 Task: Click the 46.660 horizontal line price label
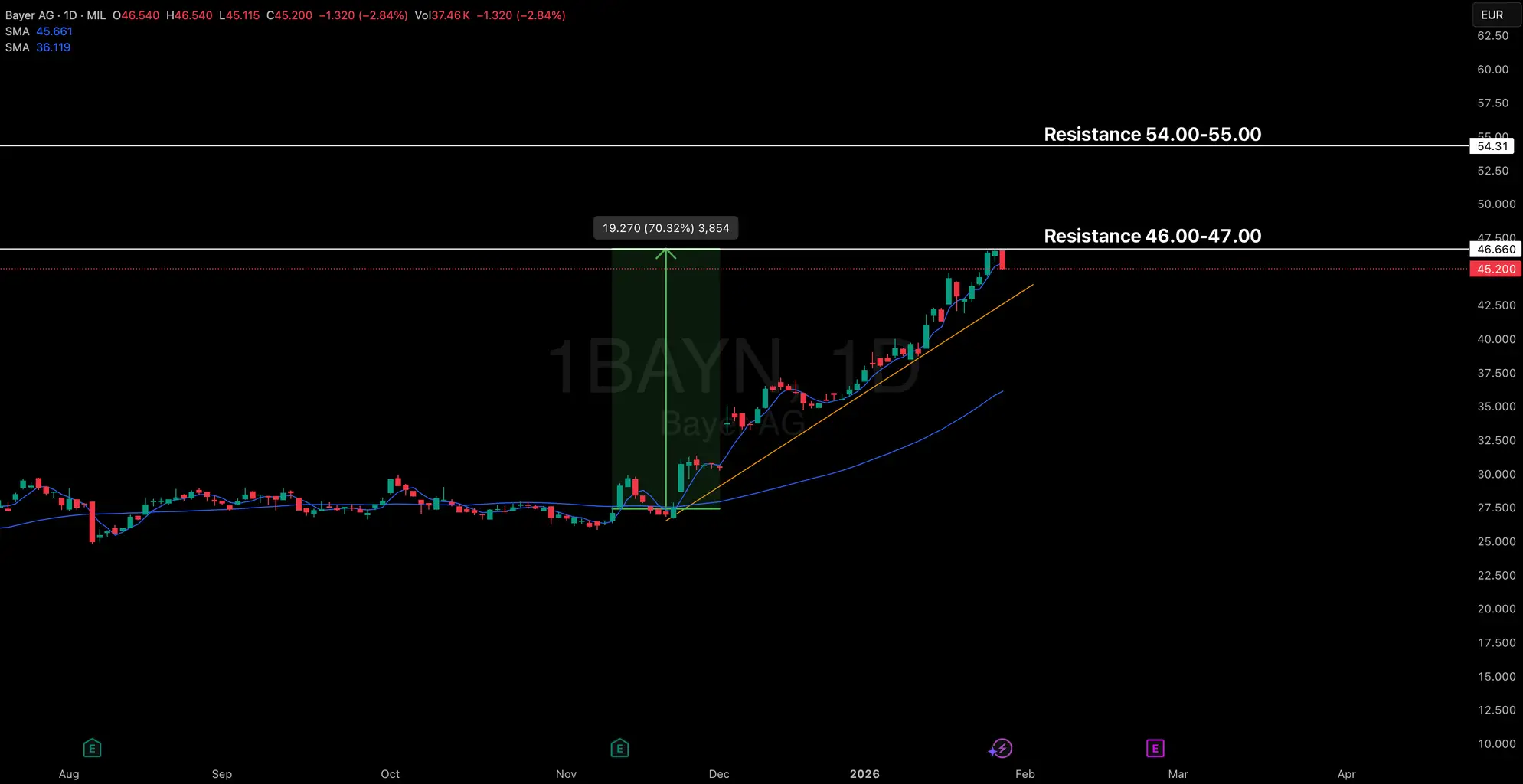[x=1495, y=250]
